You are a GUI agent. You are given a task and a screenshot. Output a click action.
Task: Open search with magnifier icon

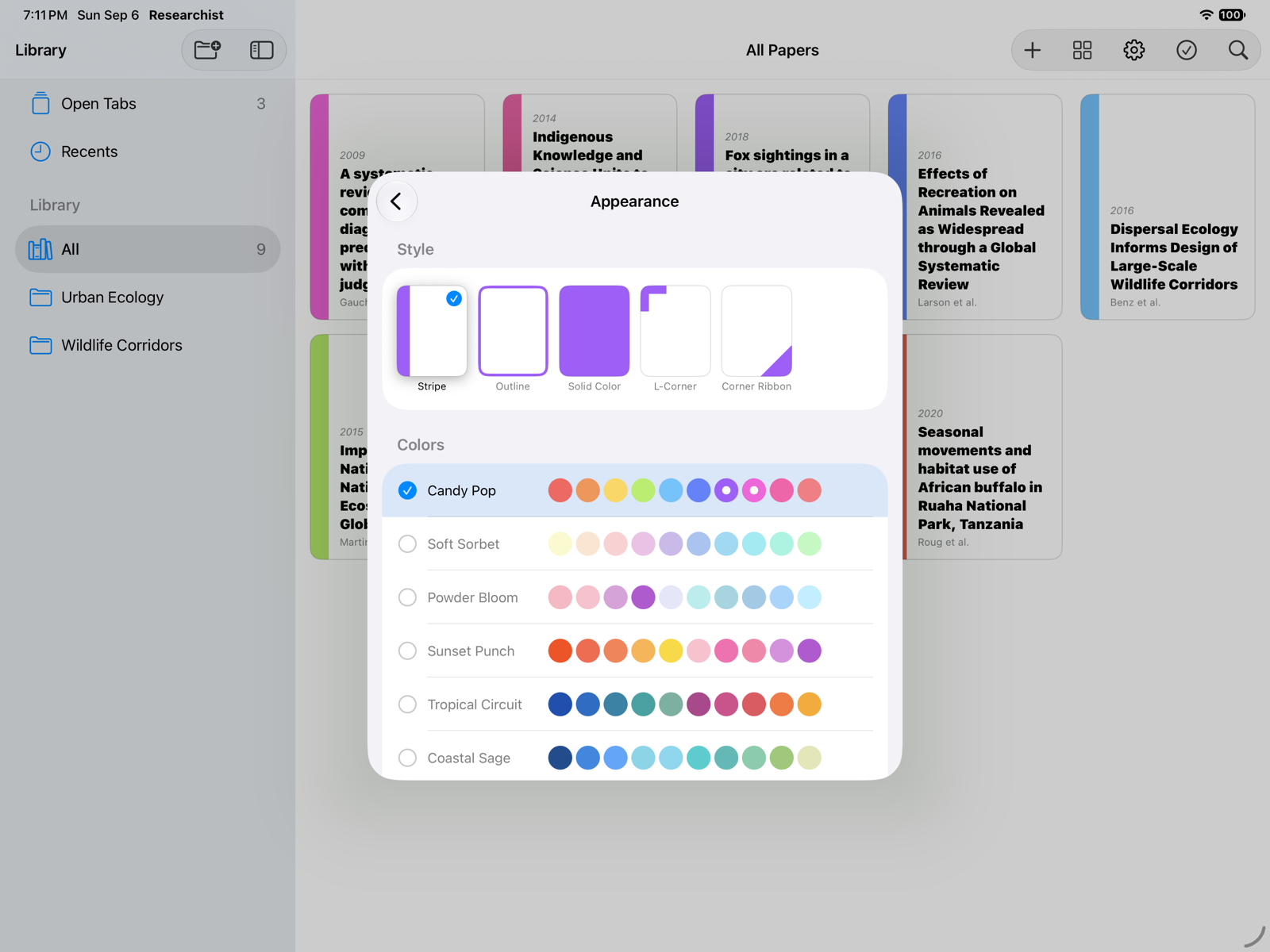point(1237,50)
